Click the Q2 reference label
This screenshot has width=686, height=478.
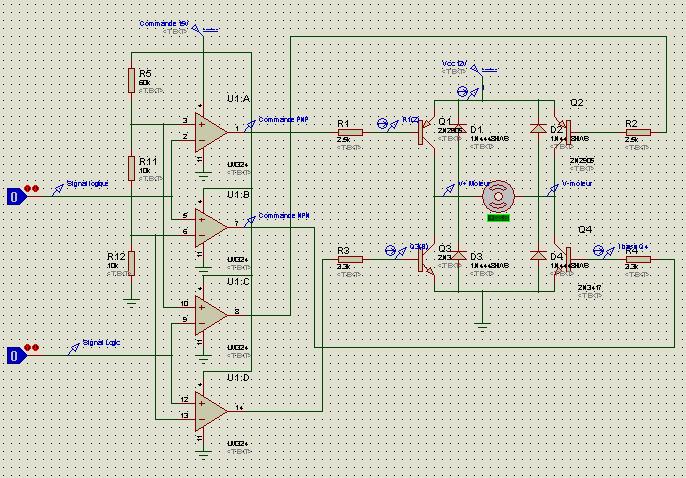(x=577, y=103)
